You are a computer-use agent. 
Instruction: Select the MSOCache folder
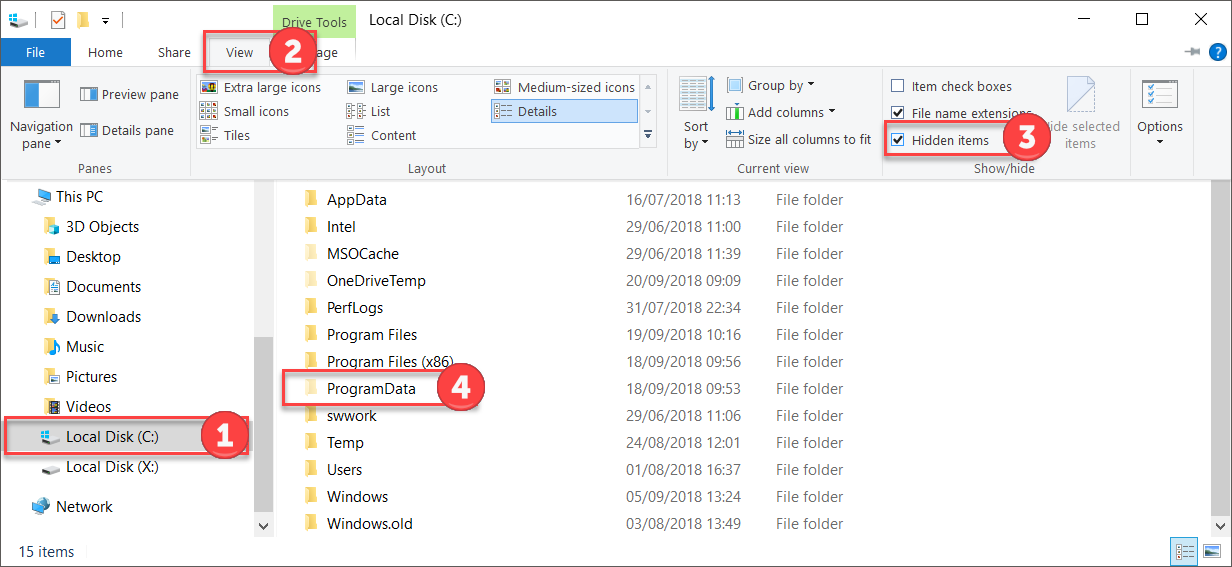click(363, 254)
